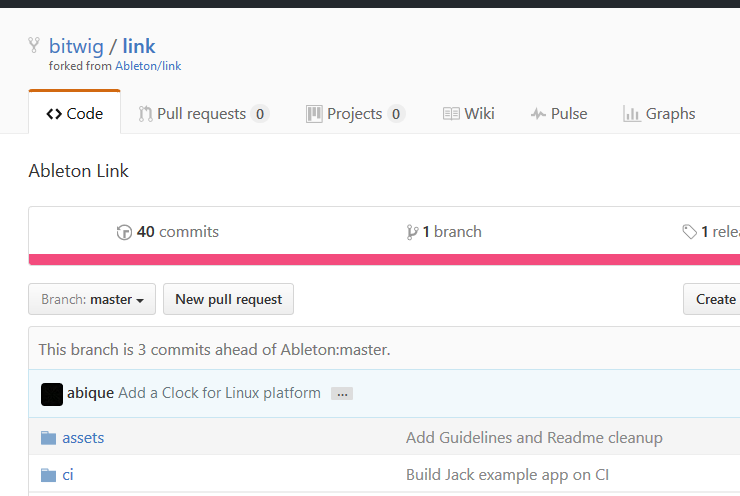Click the ci folder icon
The width and height of the screenshot is (740, 496).
point(48,475)
